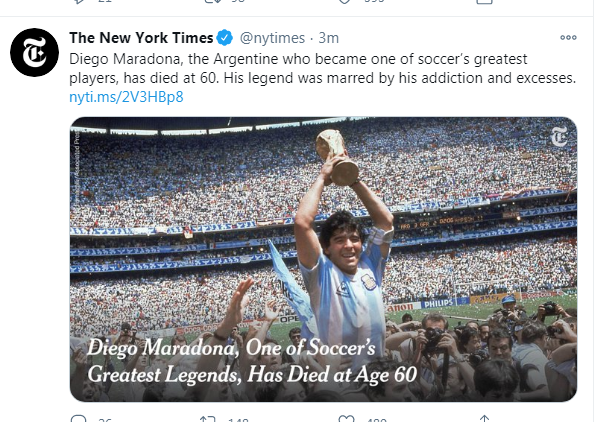The image size is (606, 422).
Task: Open the tweet's more options menu
Action: (x=568, y=38)
